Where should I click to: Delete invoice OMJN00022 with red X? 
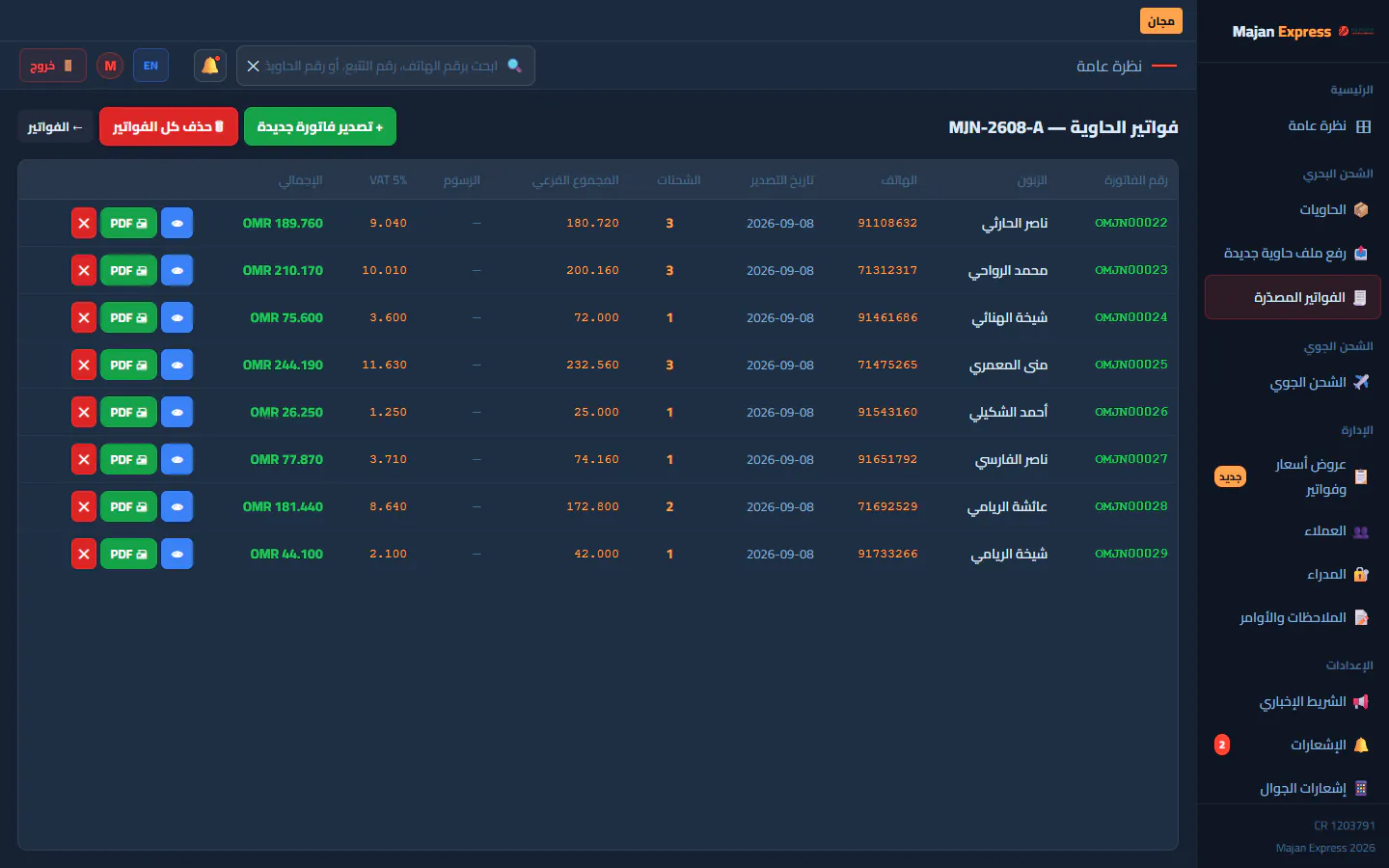pyautogui.click(x=84, y=223)
